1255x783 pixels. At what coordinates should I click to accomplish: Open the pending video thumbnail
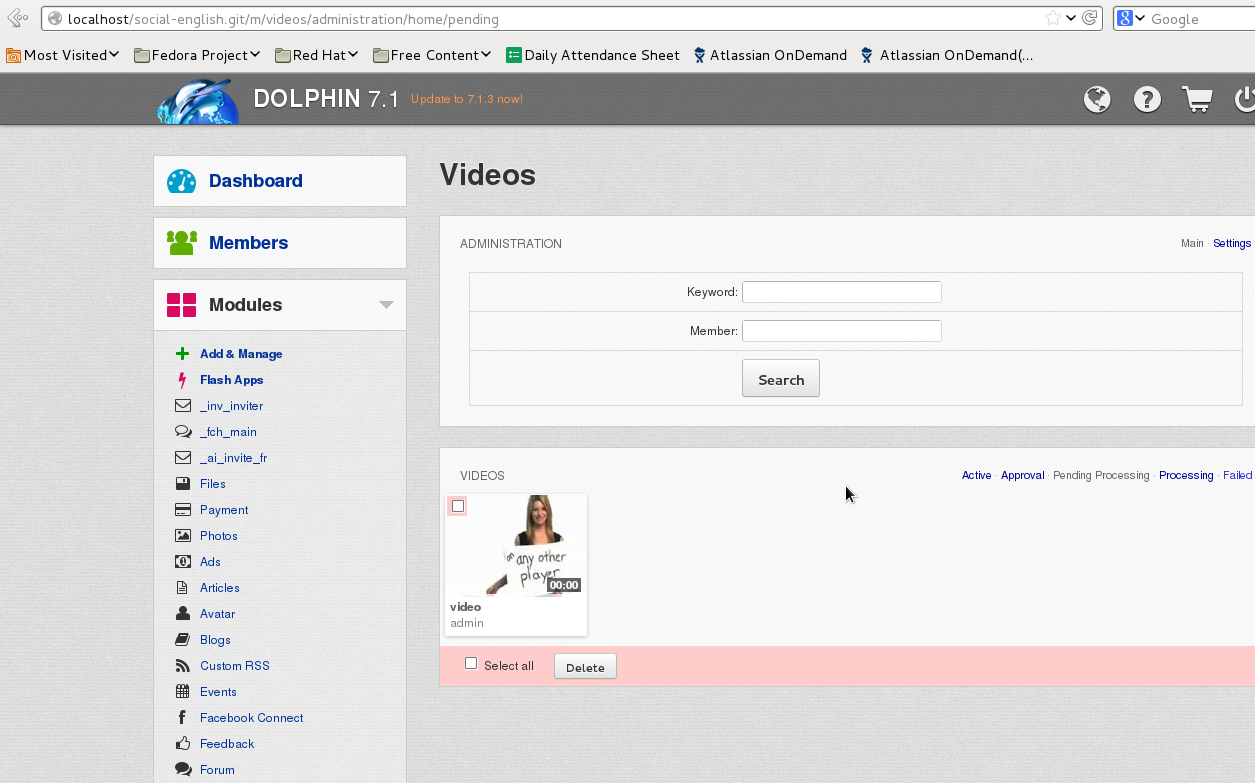pos(516,546)
